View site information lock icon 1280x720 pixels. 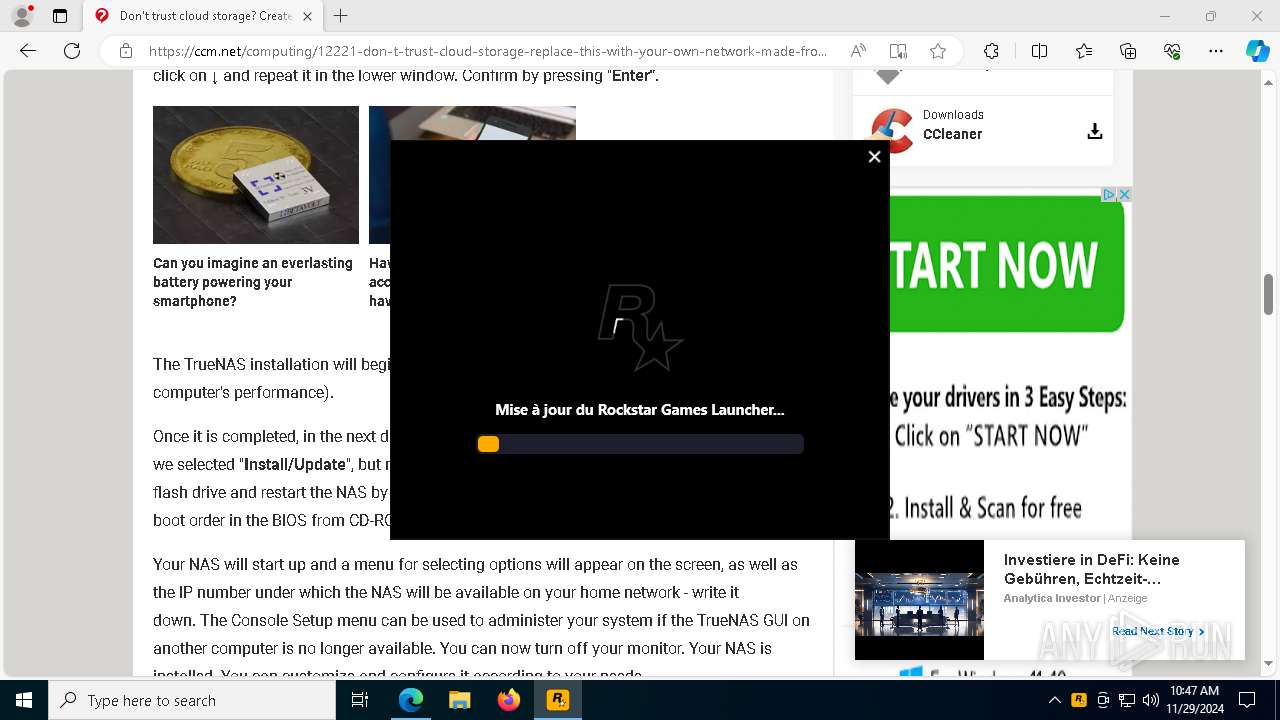[125, 51]
